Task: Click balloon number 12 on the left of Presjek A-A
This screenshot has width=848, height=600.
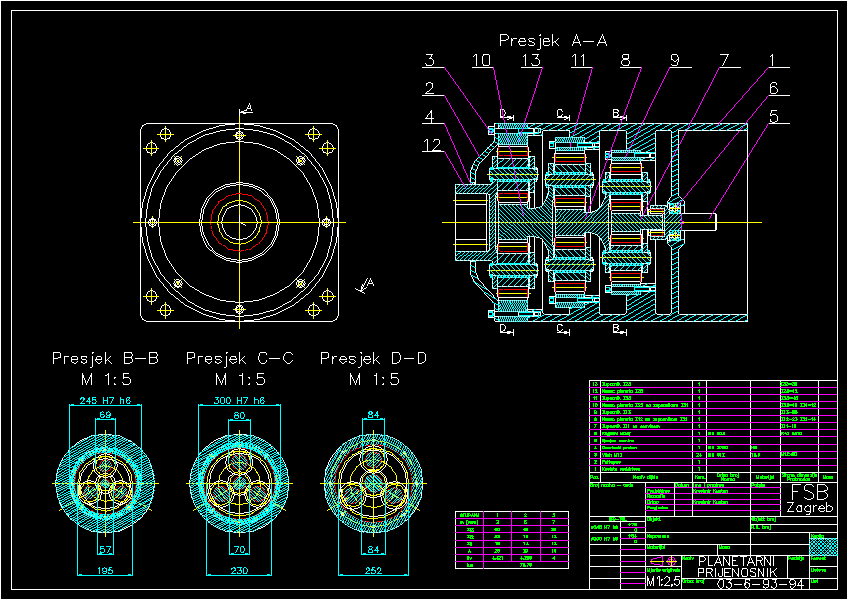Action: click(430, 143)
